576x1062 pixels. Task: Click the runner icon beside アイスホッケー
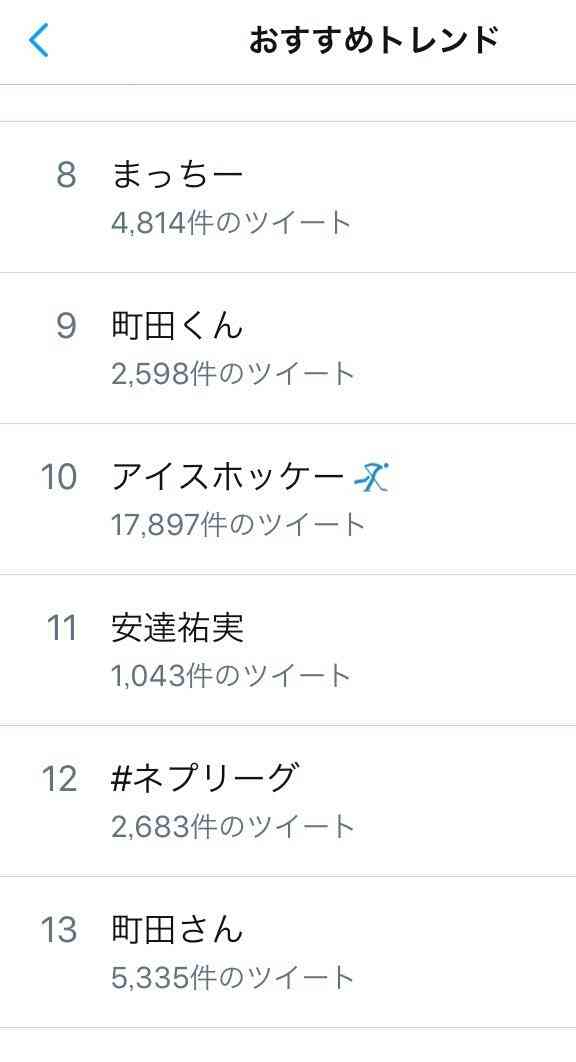click(372, 476)
